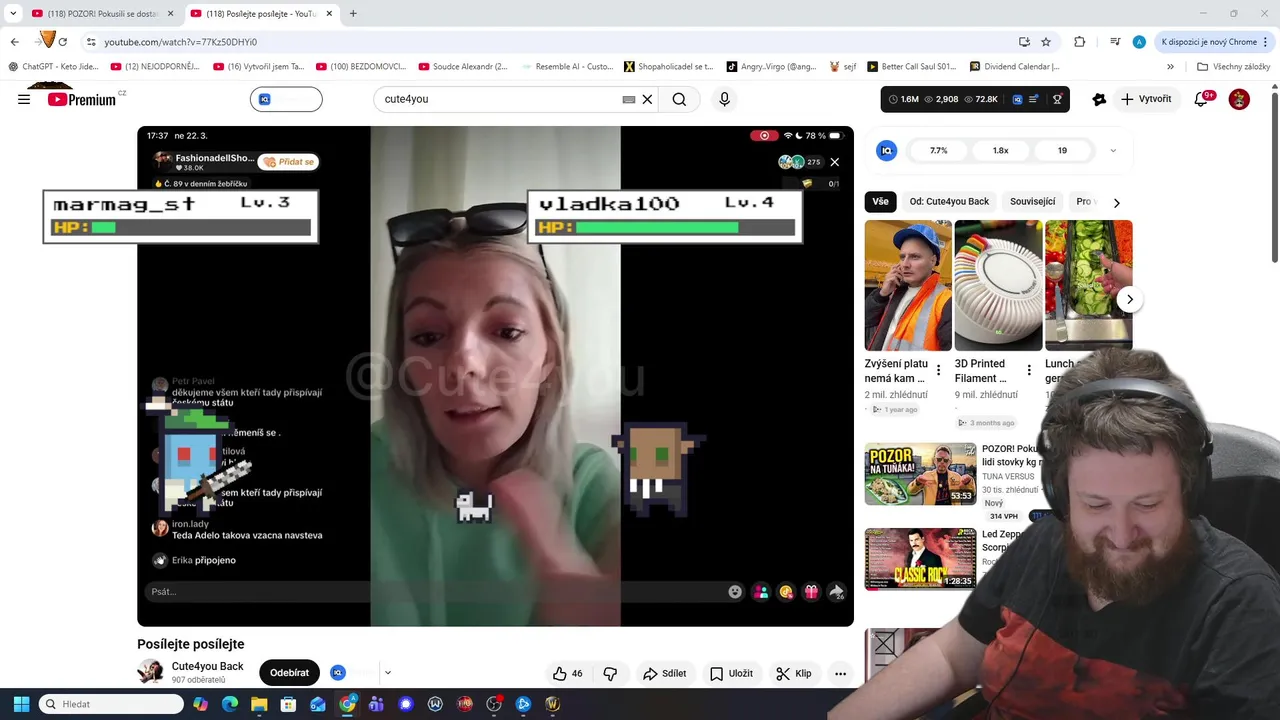The image size is (1280, 720).
Task: Clear the search query with X
Action: 647,99
